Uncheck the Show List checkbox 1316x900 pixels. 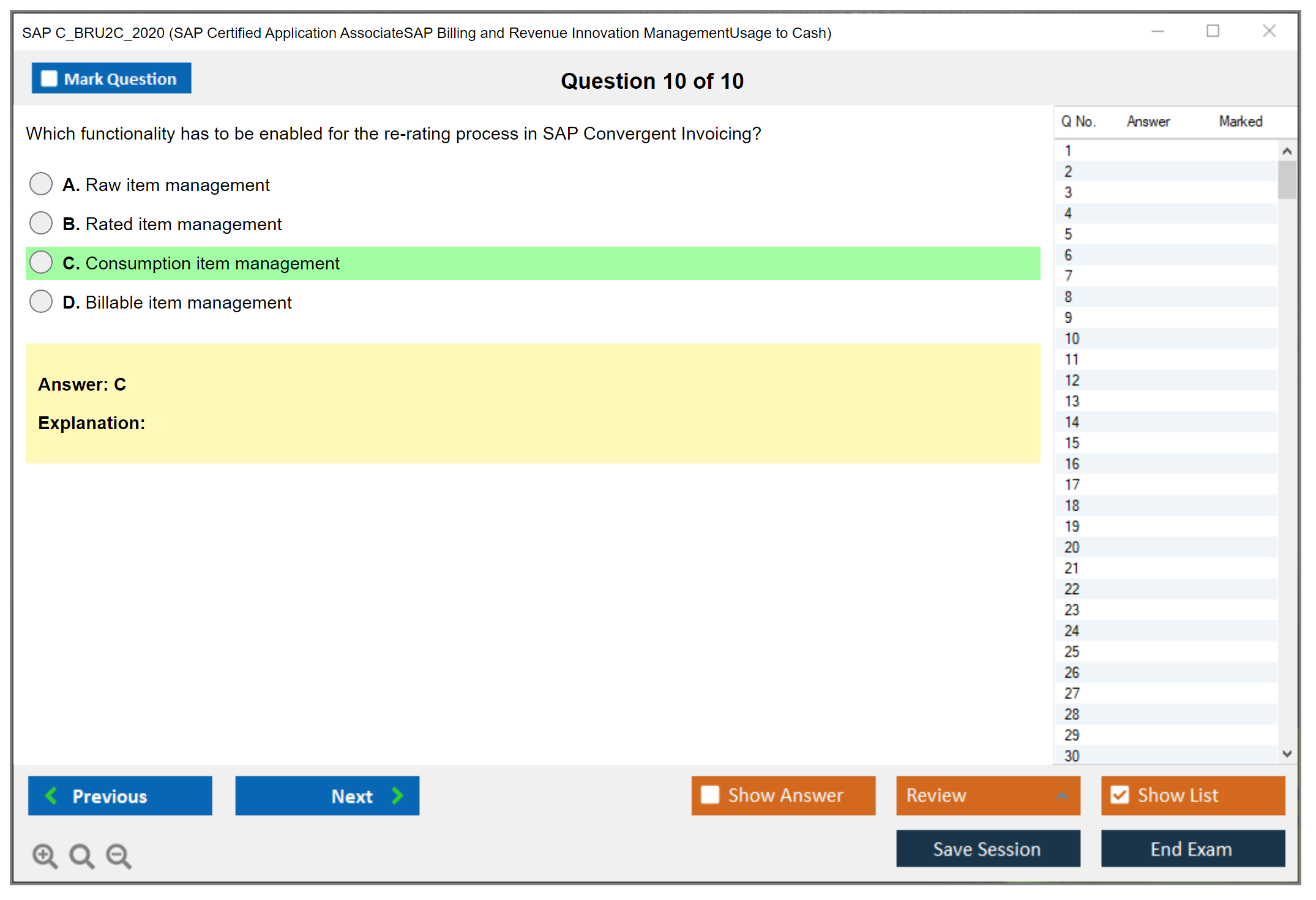(x=1120, y=795)
